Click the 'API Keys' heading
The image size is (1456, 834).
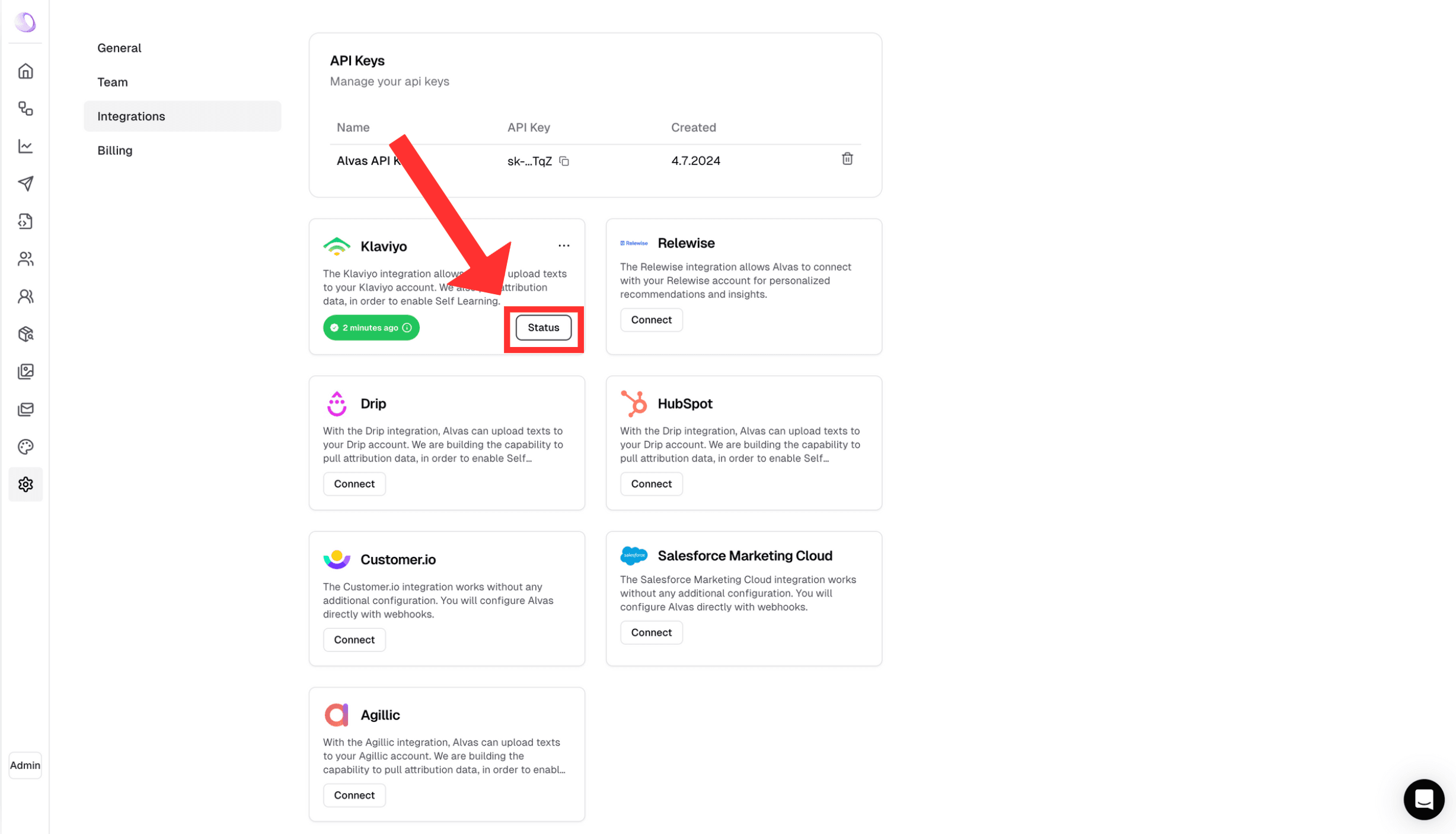click(x=357, y=61)
